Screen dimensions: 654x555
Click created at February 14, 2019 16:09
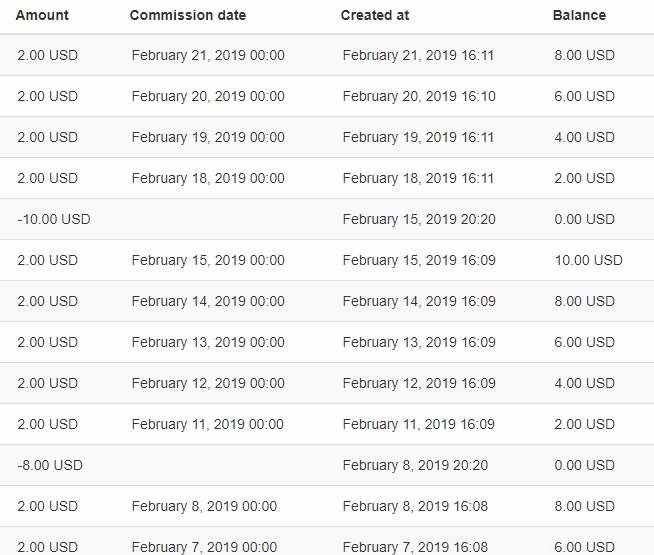pyautogui.click(x=418, y=301)
